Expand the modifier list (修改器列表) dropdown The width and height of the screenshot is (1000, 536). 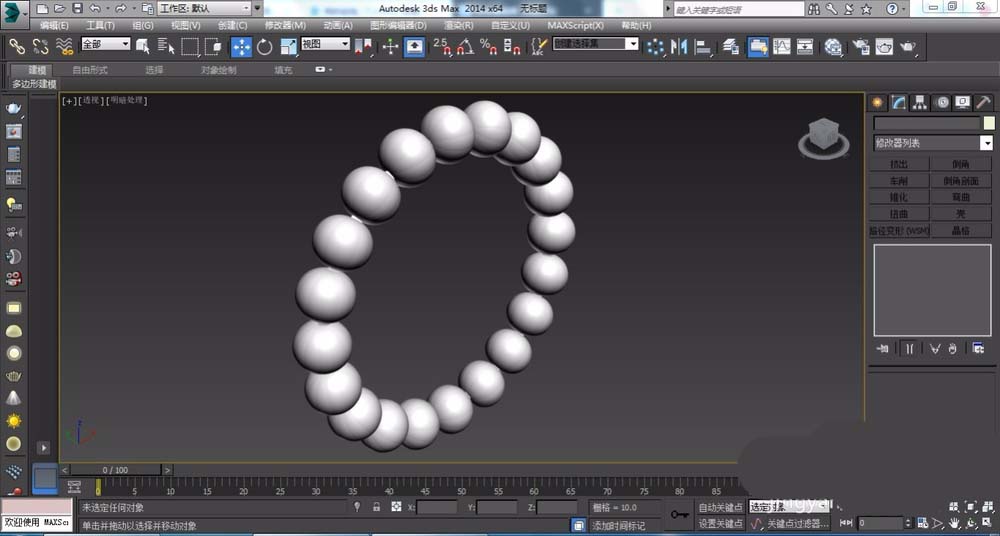(986, 143)
